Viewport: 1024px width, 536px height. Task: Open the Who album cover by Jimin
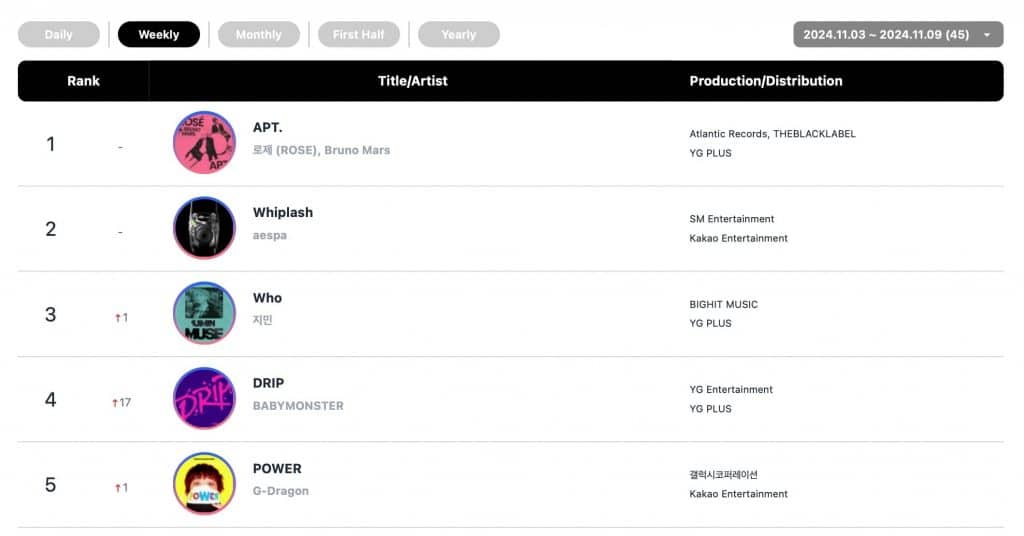204,313
